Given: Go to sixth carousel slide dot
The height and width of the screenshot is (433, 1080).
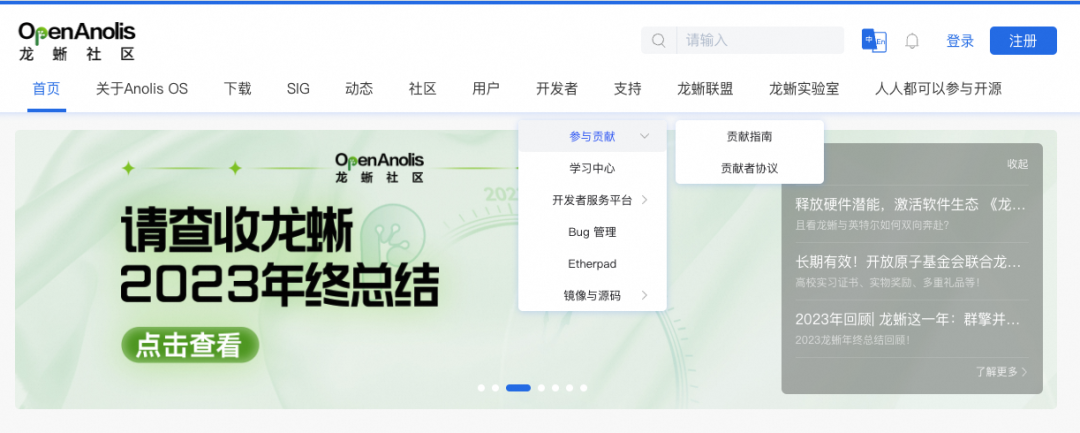Looking at the screenshot, I should coord(570,388).
